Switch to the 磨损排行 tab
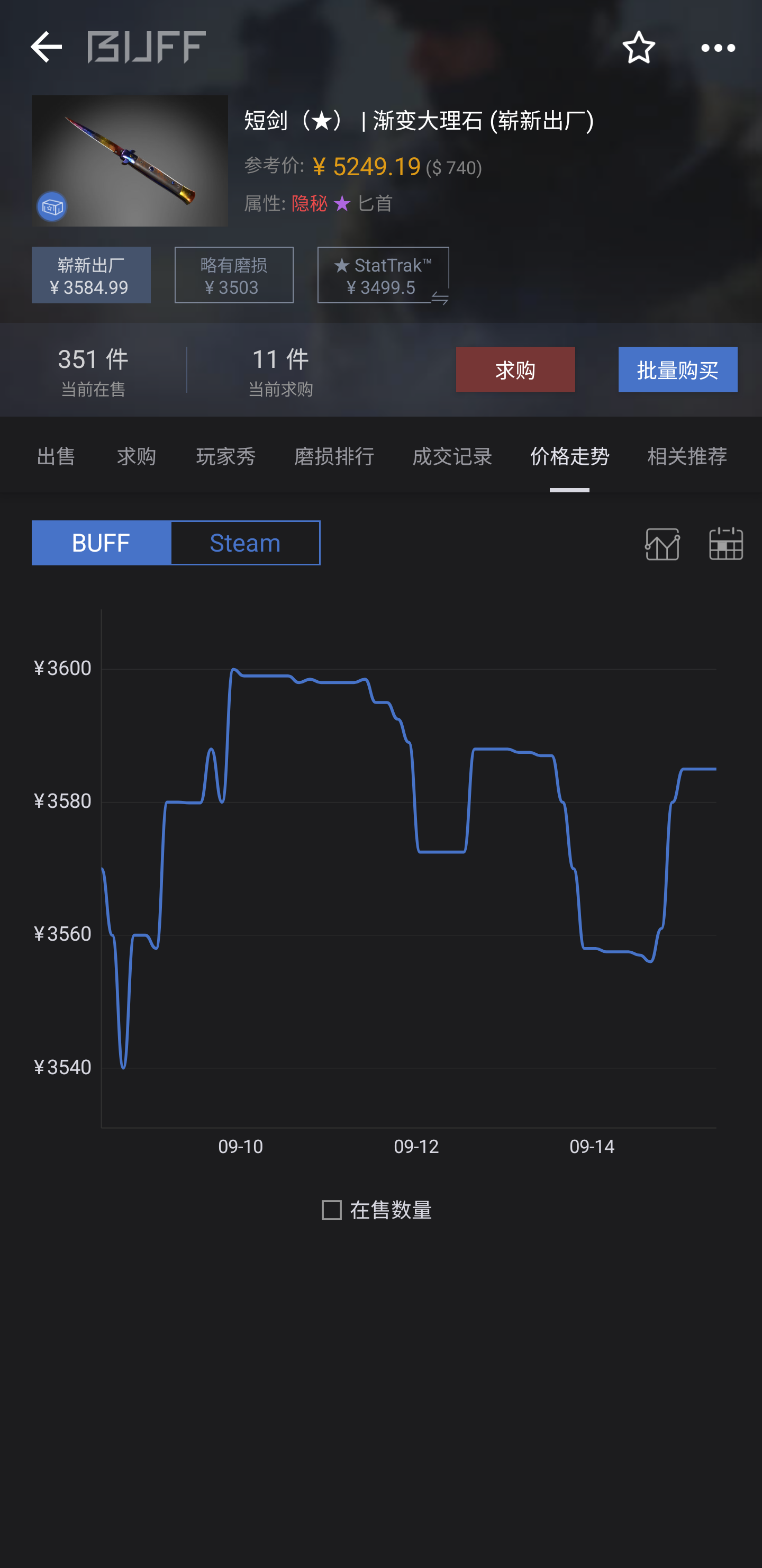 (x=334, y=456)
